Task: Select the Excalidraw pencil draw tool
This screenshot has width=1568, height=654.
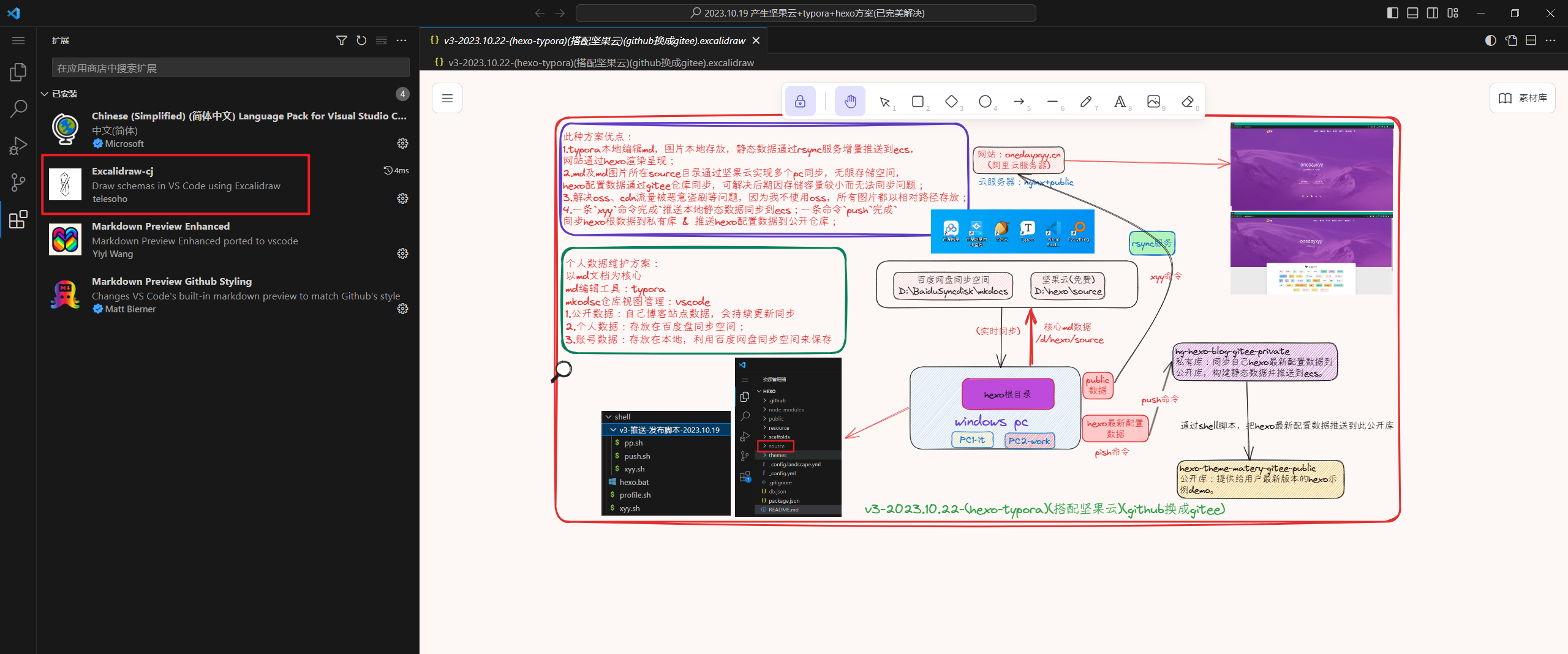Action: click(1086, 102)
